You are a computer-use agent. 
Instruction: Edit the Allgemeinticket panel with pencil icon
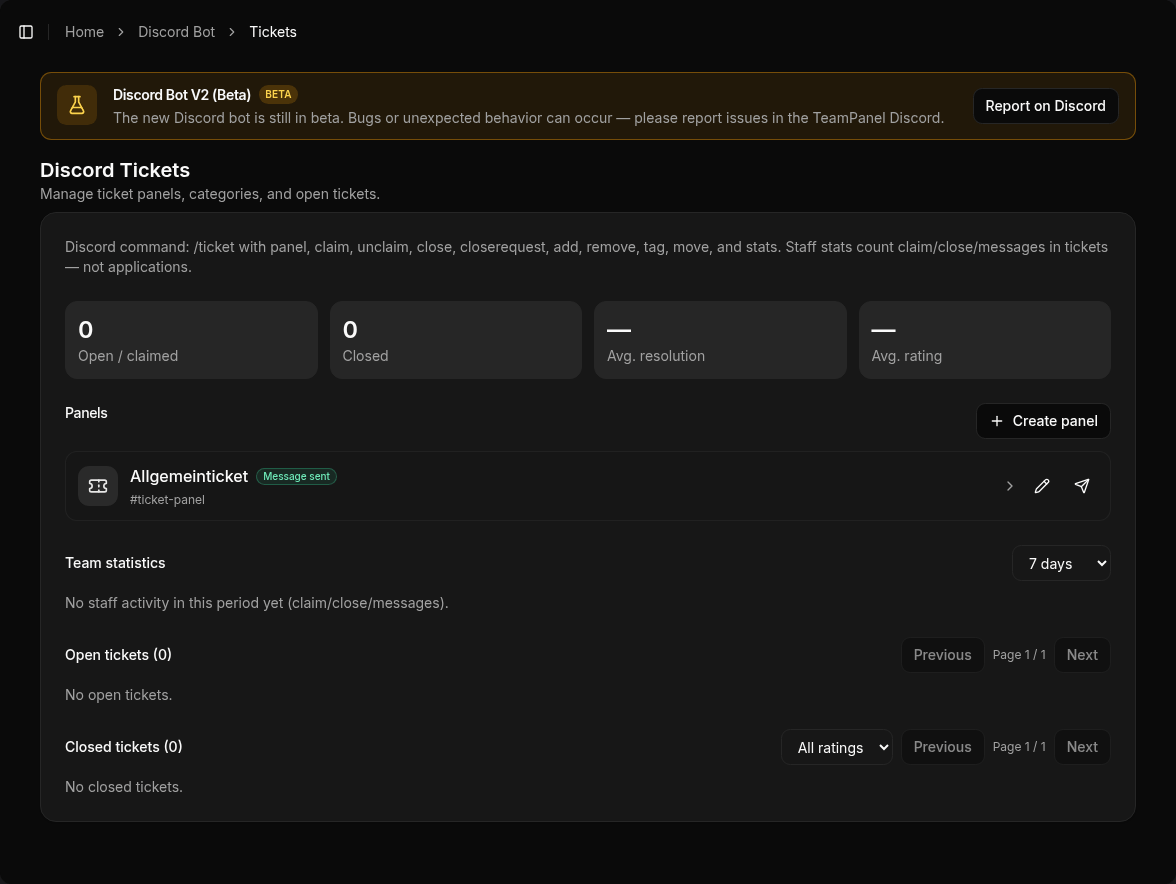click(x=1042, y=486)
